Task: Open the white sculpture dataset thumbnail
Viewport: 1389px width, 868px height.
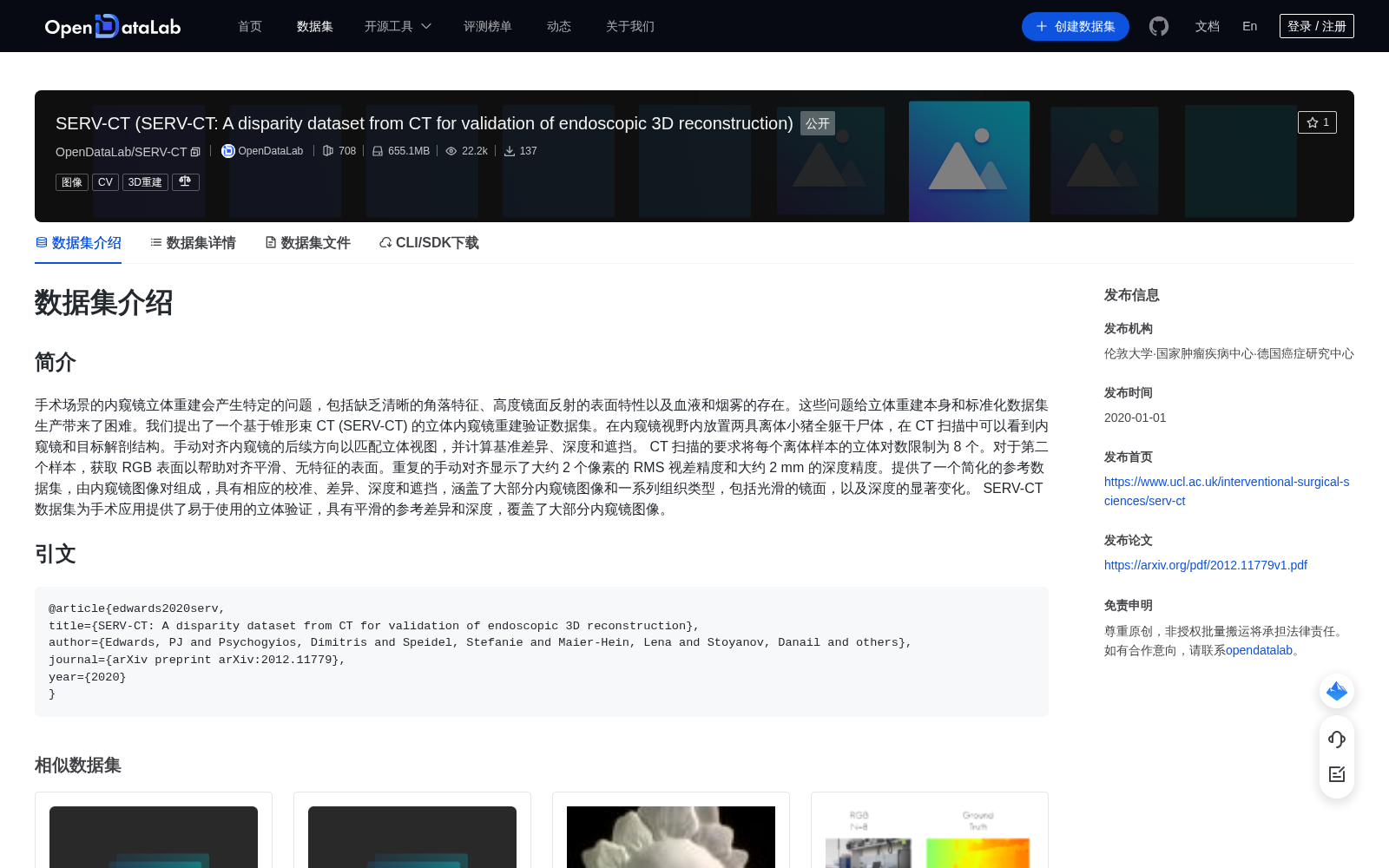Action: [671, 837]
